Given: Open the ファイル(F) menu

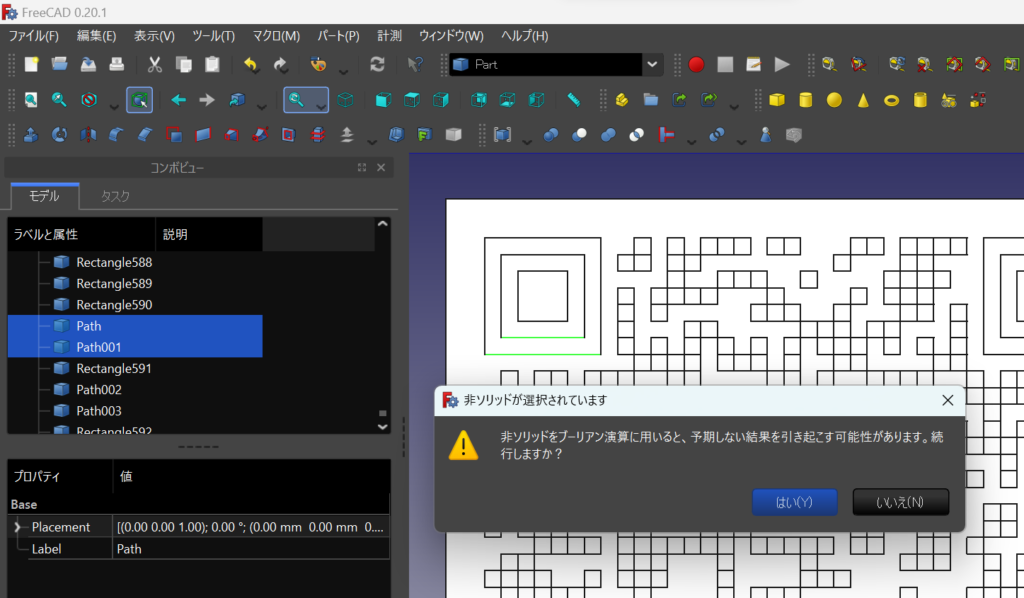Looking at the screenshot, I should click(33, 36).
